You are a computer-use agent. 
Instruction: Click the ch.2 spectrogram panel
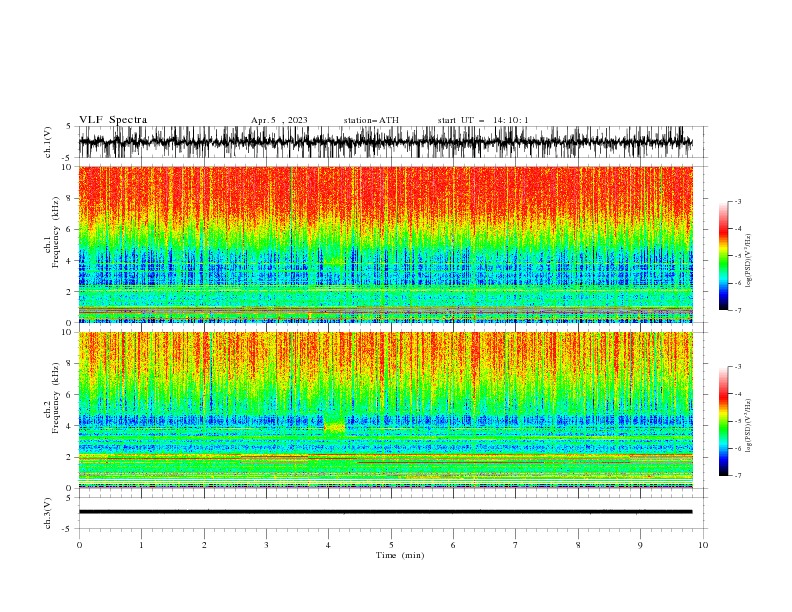[x=386, y=410]
